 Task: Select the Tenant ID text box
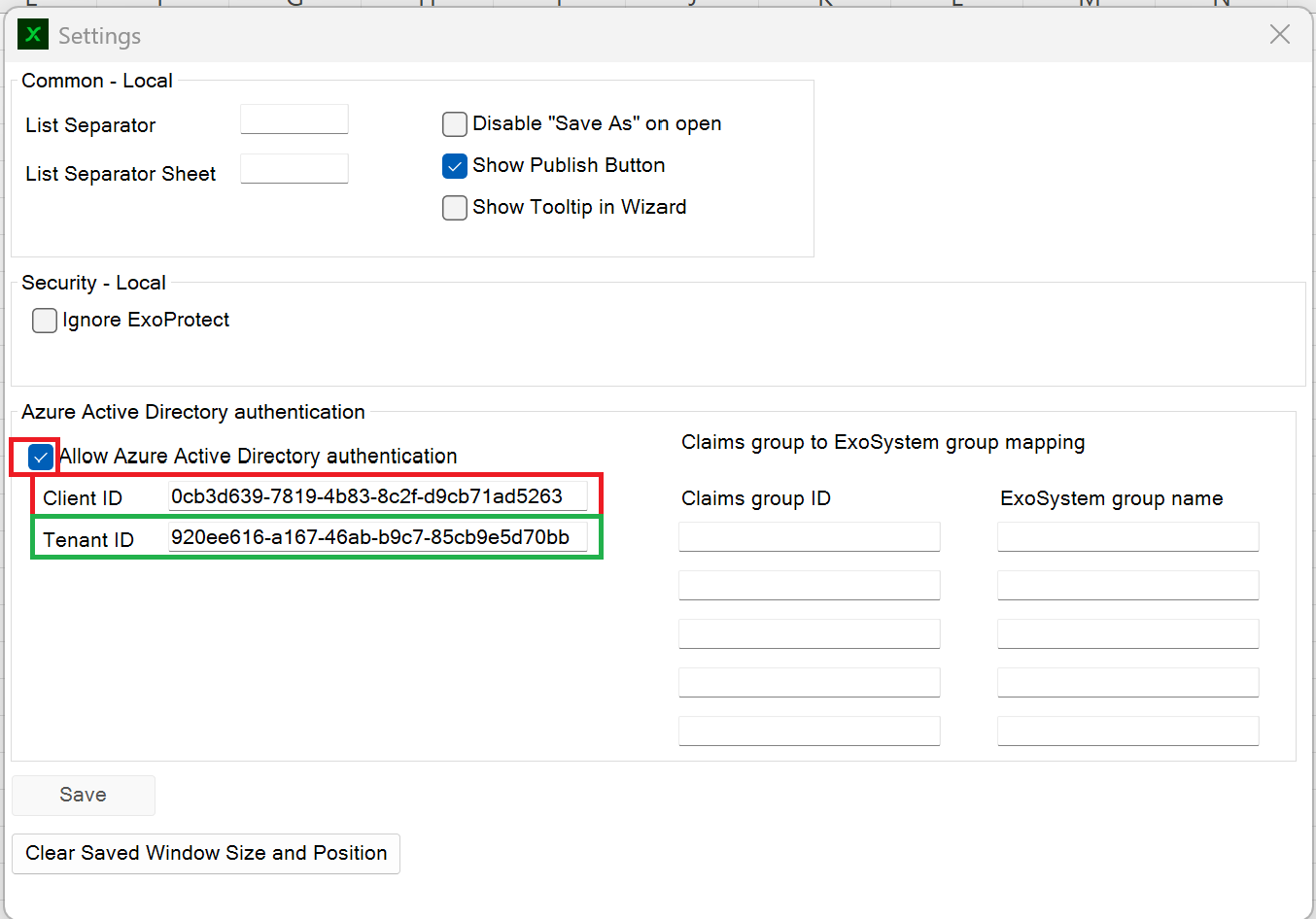tap(377, 537)
